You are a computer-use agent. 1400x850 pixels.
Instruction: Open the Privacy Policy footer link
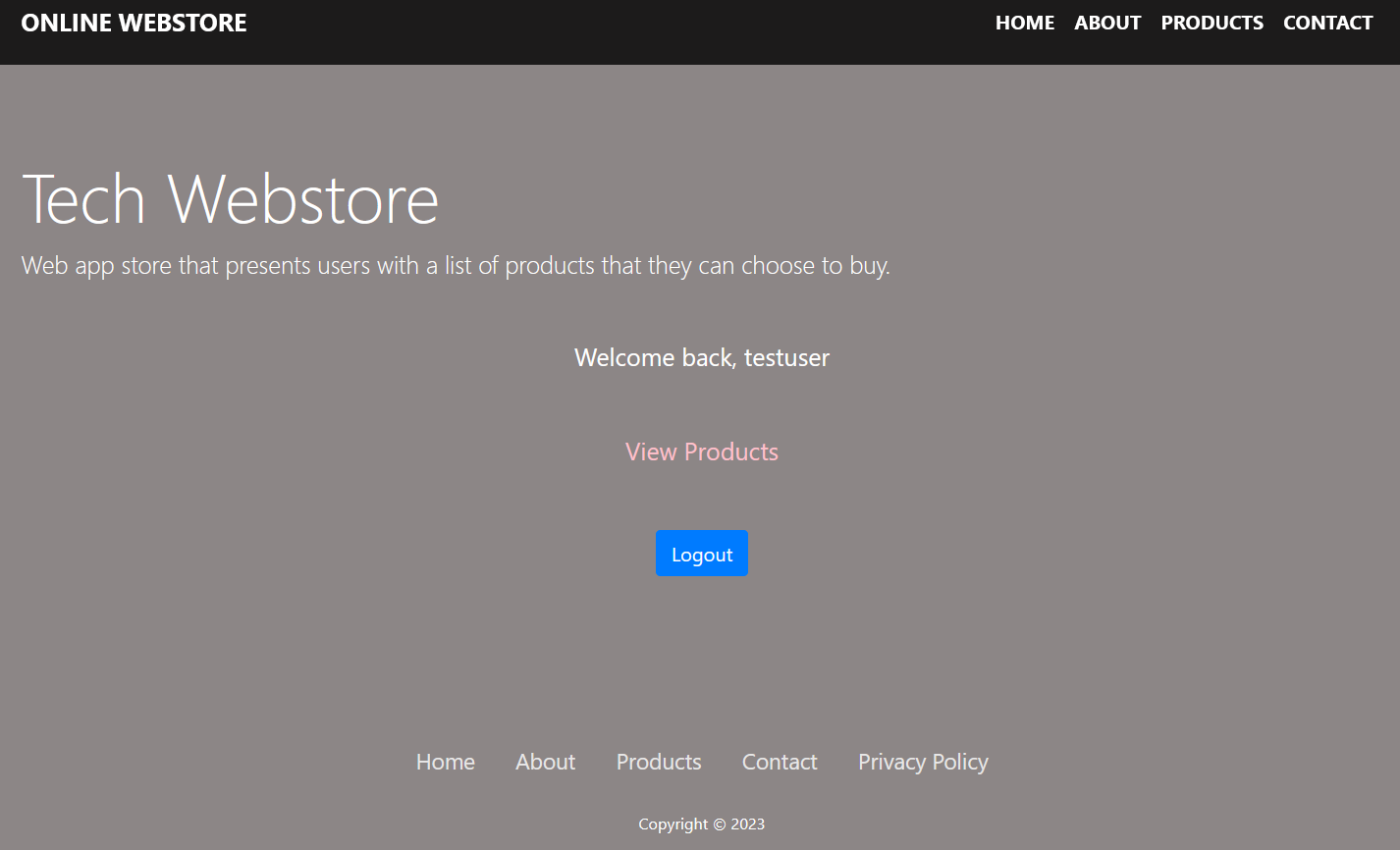[x=922, y=762]
